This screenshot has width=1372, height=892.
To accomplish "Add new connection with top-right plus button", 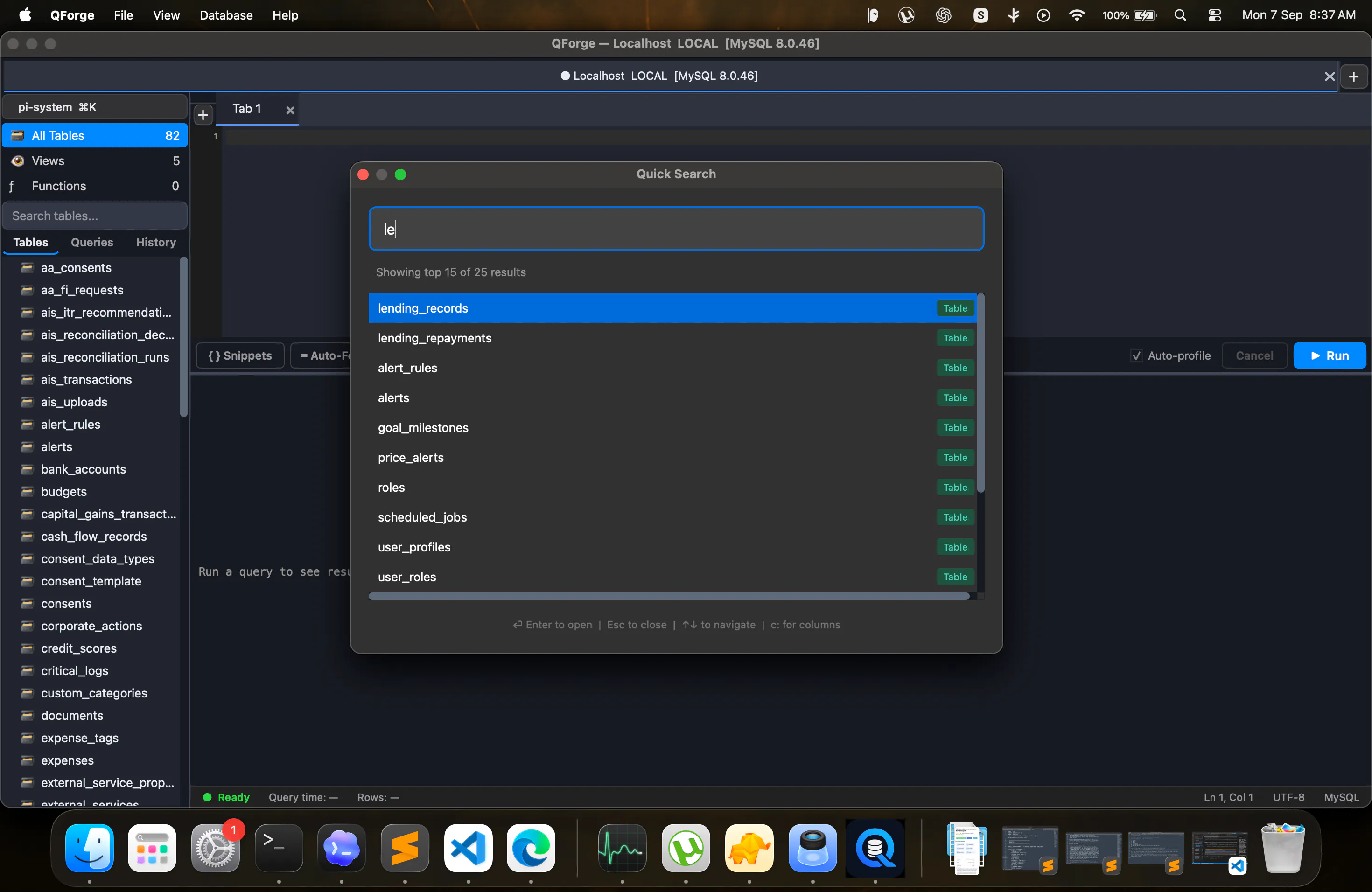I will 1353,76.
